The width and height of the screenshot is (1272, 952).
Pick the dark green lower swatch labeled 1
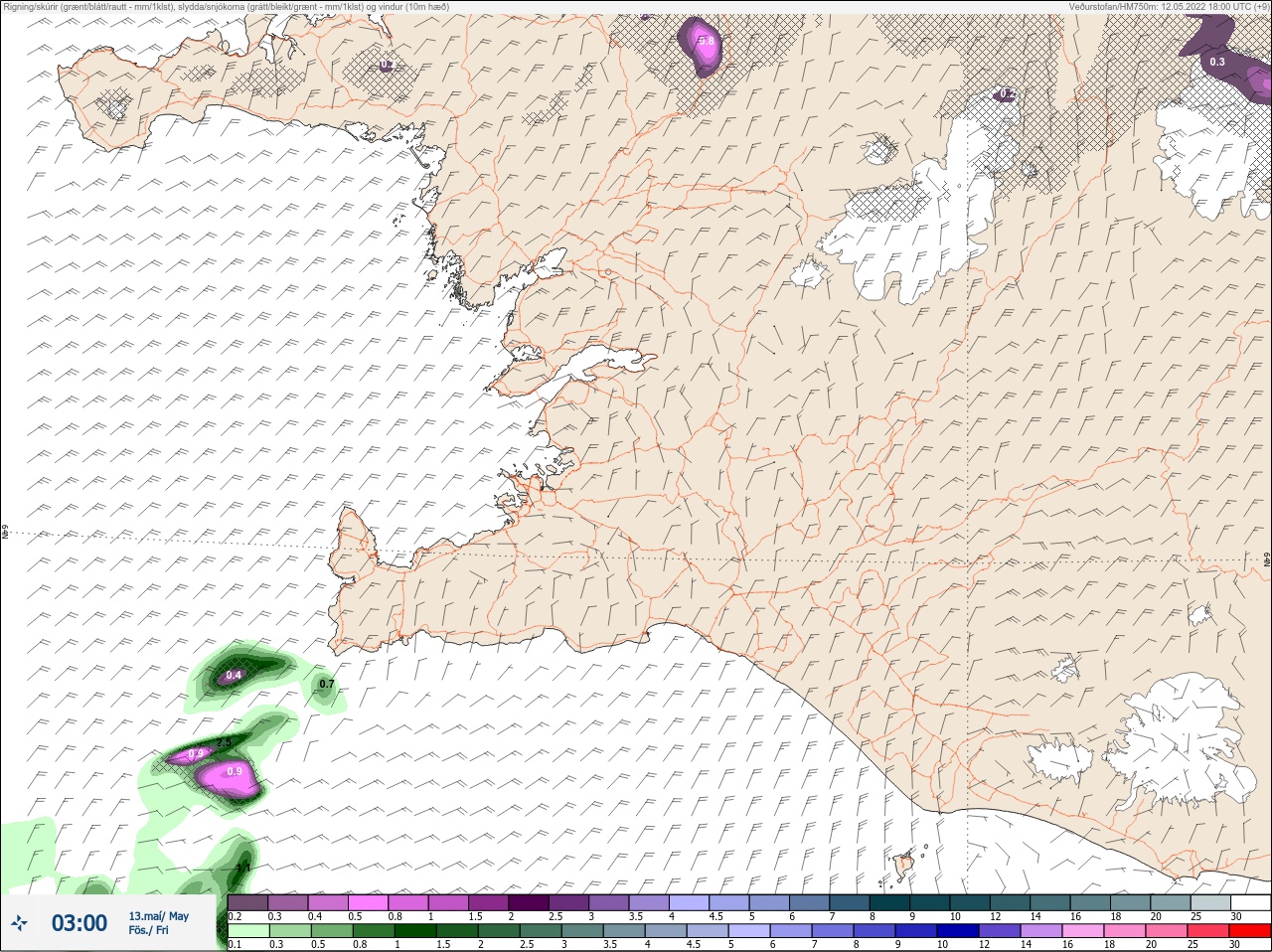tap(415, 931)
